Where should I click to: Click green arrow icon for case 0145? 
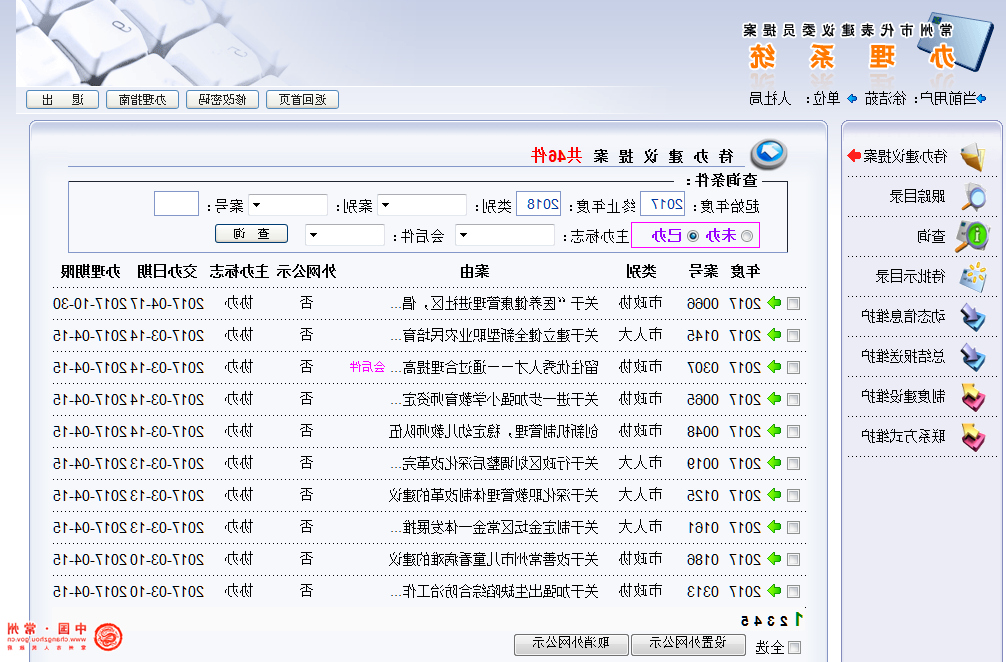[774, 335]
